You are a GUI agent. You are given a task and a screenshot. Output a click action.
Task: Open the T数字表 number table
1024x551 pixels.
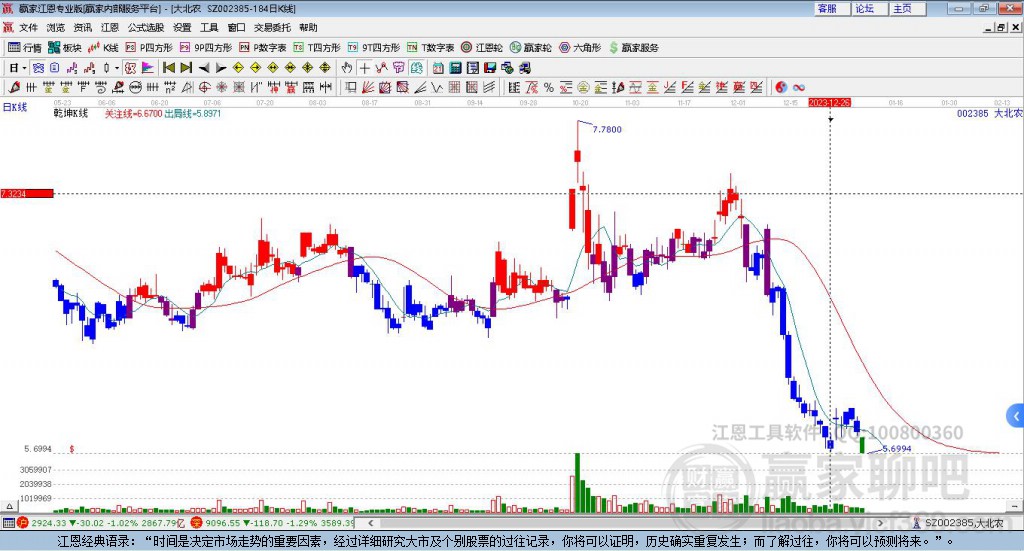[x=430, y=48]
